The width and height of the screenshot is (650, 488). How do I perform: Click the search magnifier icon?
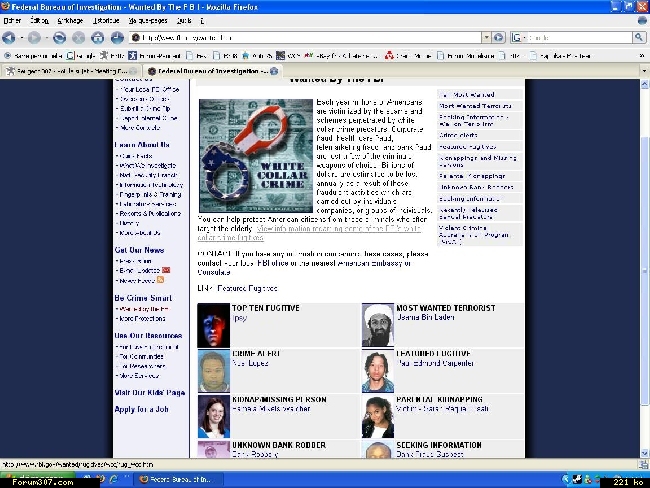point(639,38)
